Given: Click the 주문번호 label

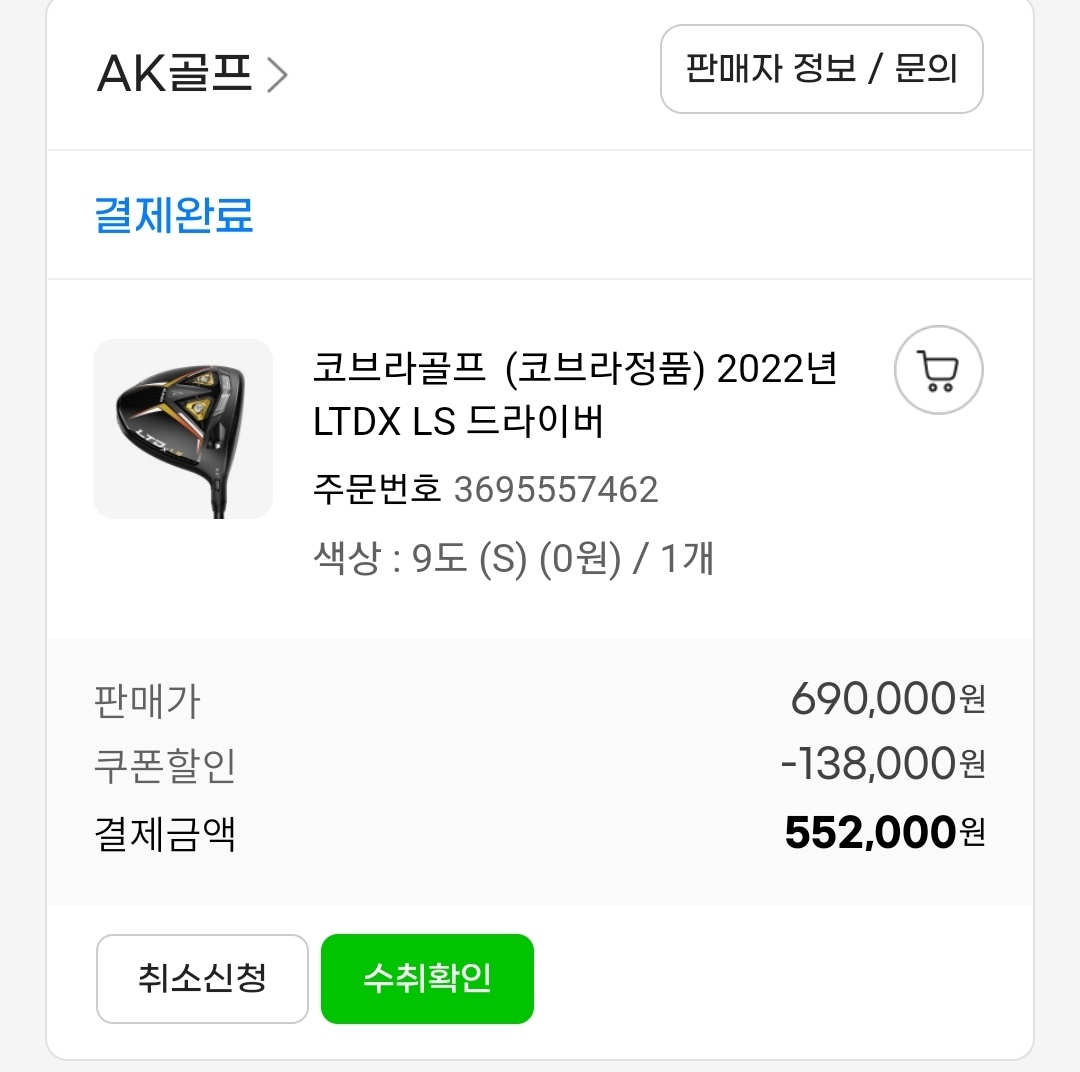Looking at the screenshot, I should click(376, 490).
